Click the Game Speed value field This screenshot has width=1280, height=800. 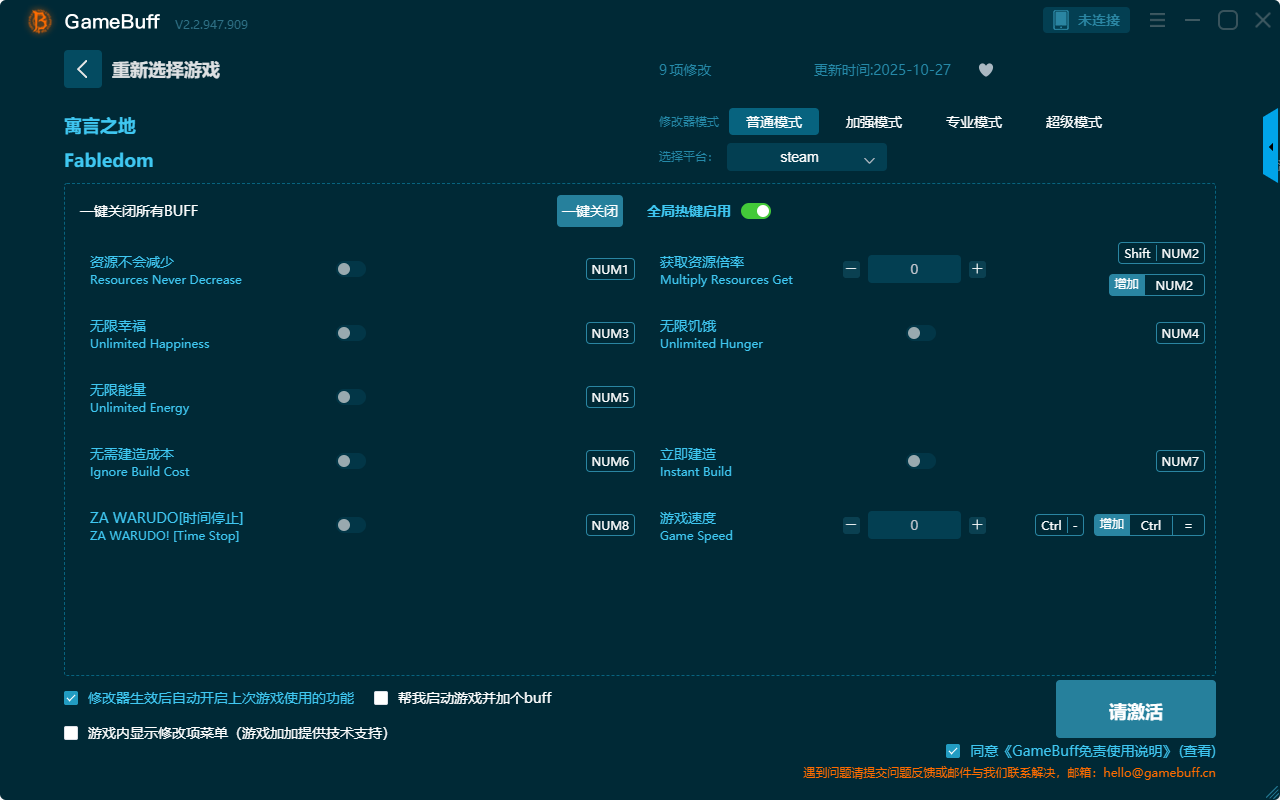913,525
